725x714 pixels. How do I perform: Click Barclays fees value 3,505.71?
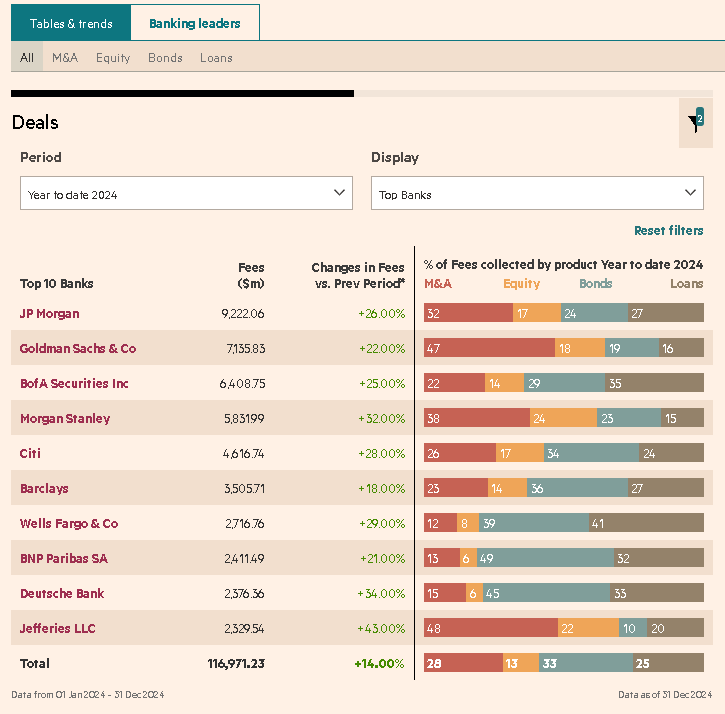tap(245, 488)
